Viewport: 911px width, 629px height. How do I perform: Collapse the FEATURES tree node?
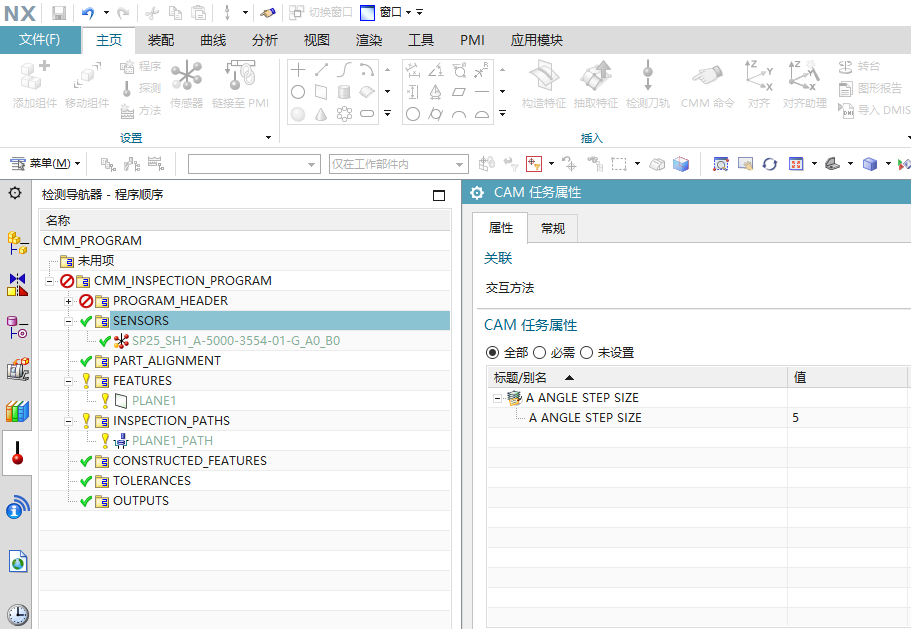pos(69,381)
